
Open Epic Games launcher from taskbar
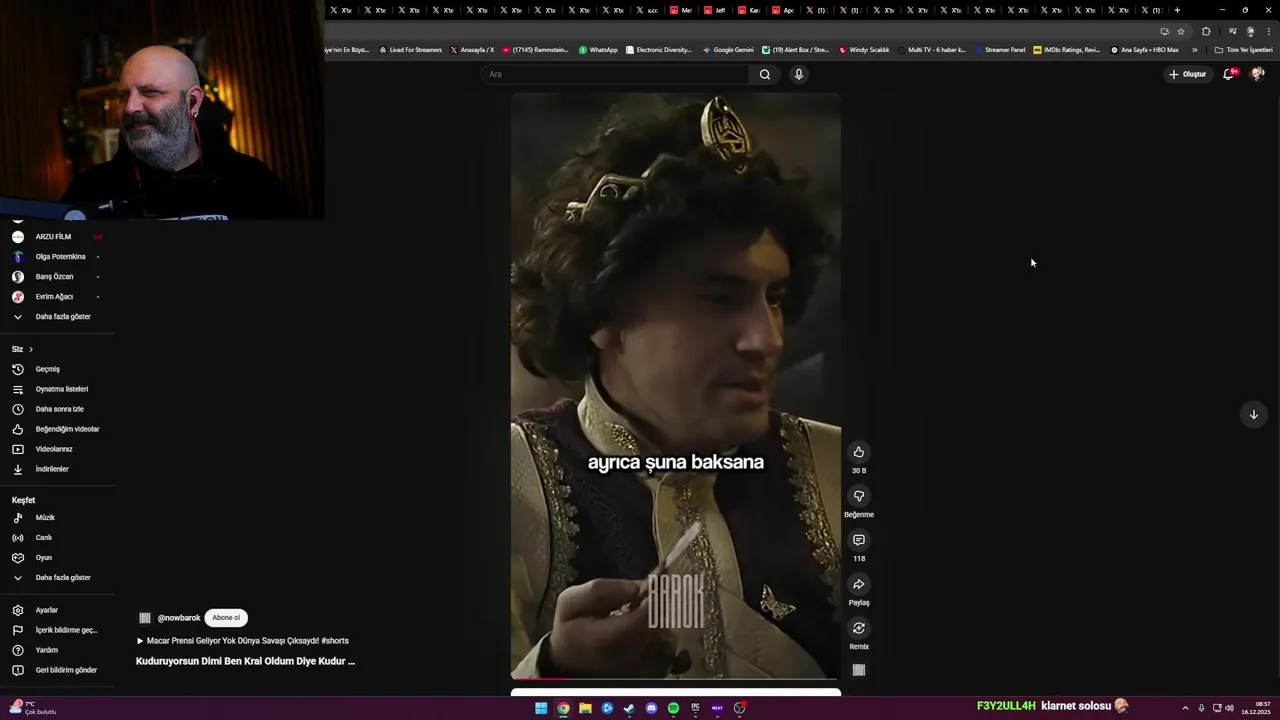point(695,708)
